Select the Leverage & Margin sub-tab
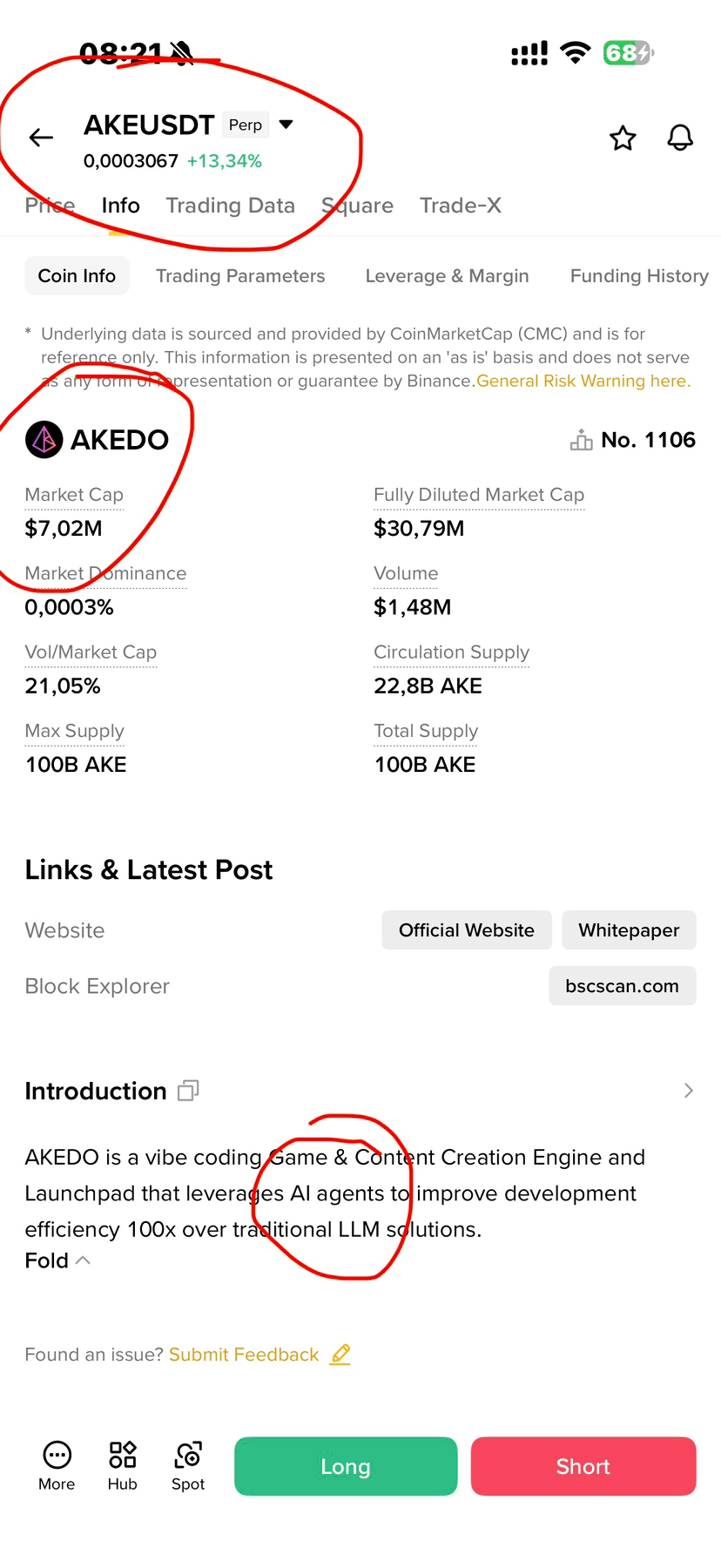Screen dimensions: 721x1568 coord(447,276)
